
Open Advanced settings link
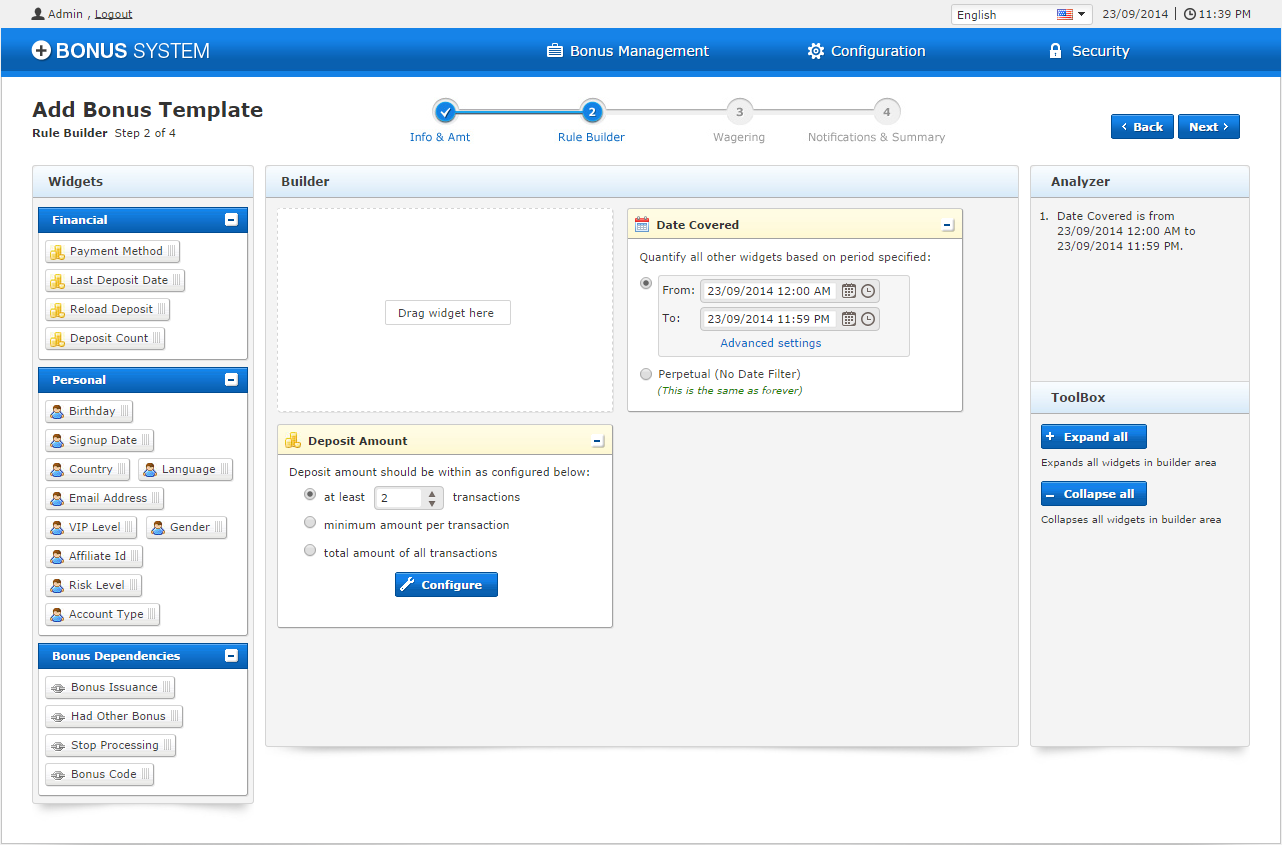(x=770, y=343)
